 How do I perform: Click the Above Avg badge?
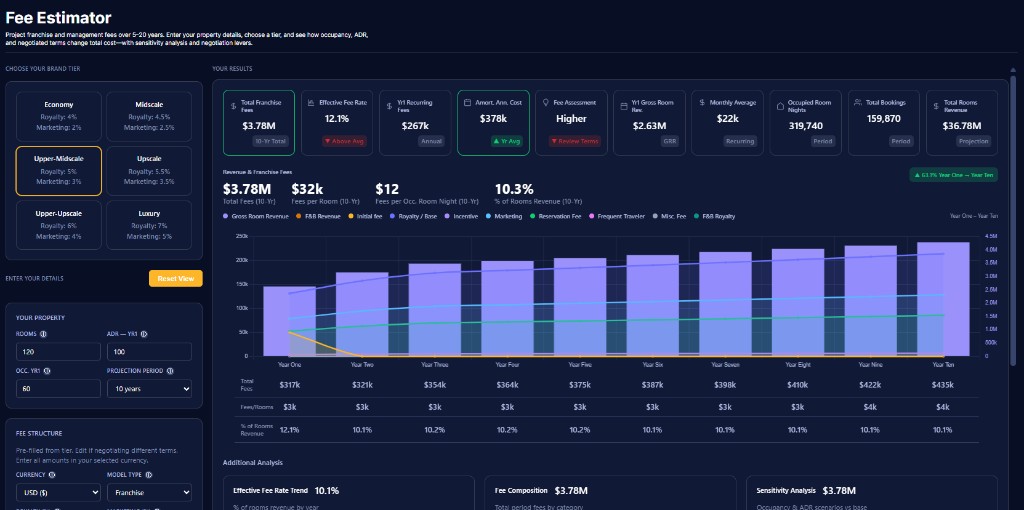tap(345, 141)
